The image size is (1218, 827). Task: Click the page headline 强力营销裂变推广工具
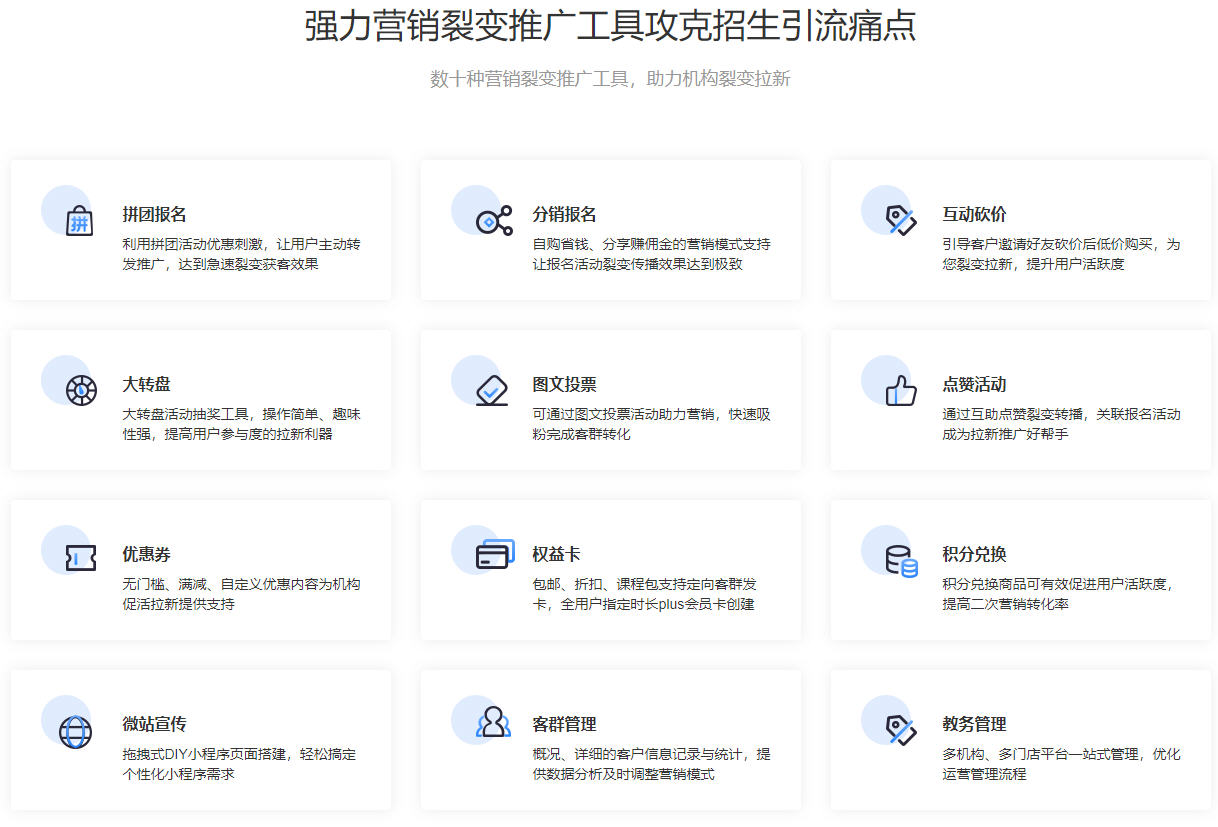[x=610, y=26]
